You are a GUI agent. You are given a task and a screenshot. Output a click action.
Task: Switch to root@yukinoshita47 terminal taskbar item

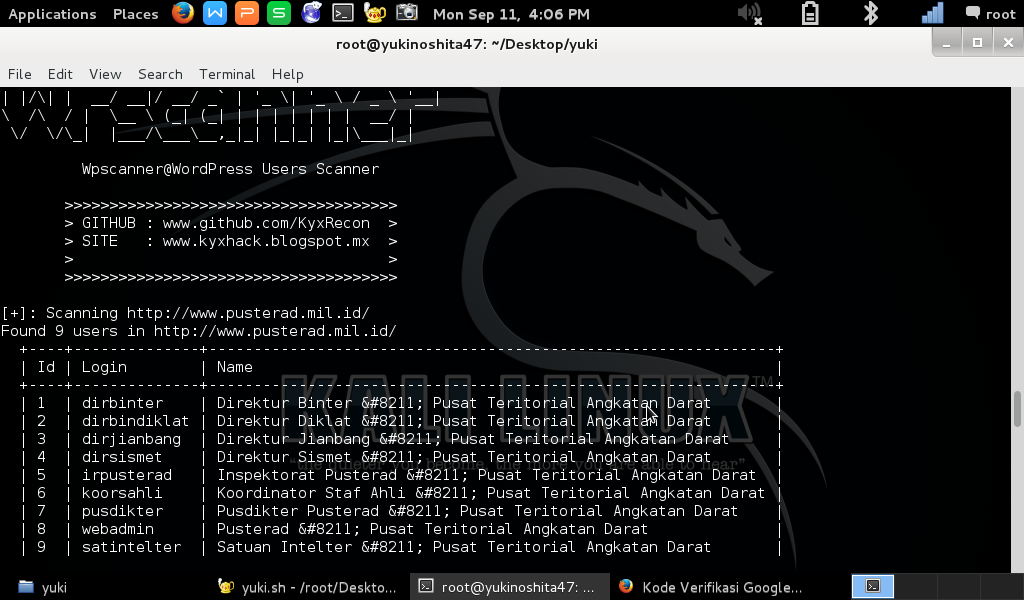tap(509, 586)
